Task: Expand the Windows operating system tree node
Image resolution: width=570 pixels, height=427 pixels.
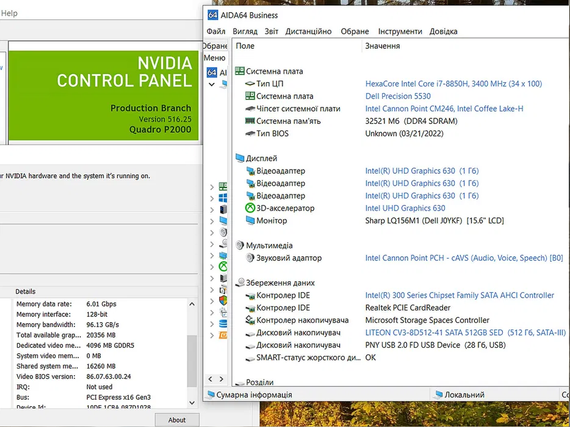Action: (212, 198)
